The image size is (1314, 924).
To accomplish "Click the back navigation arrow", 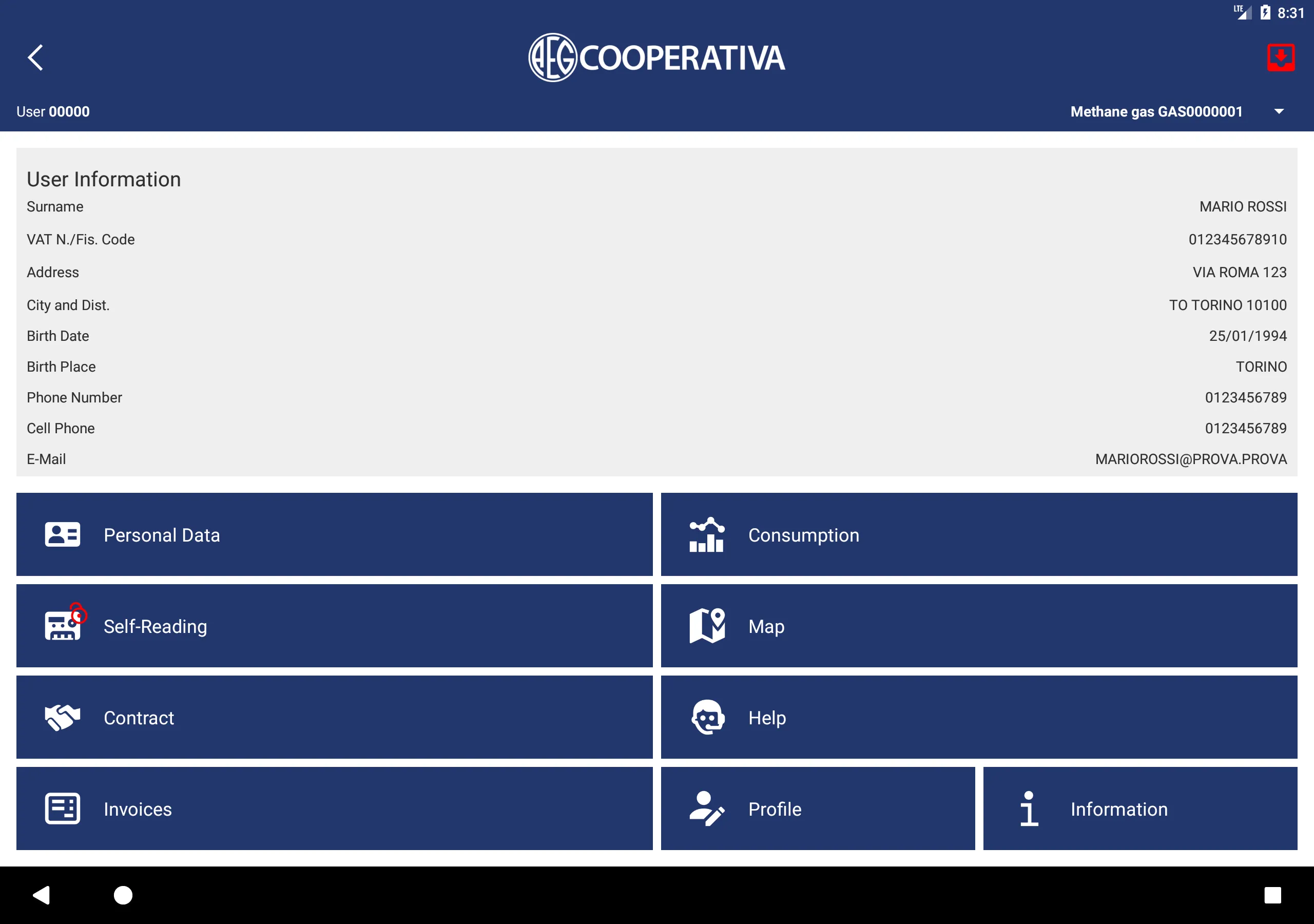I will (36, 56).
